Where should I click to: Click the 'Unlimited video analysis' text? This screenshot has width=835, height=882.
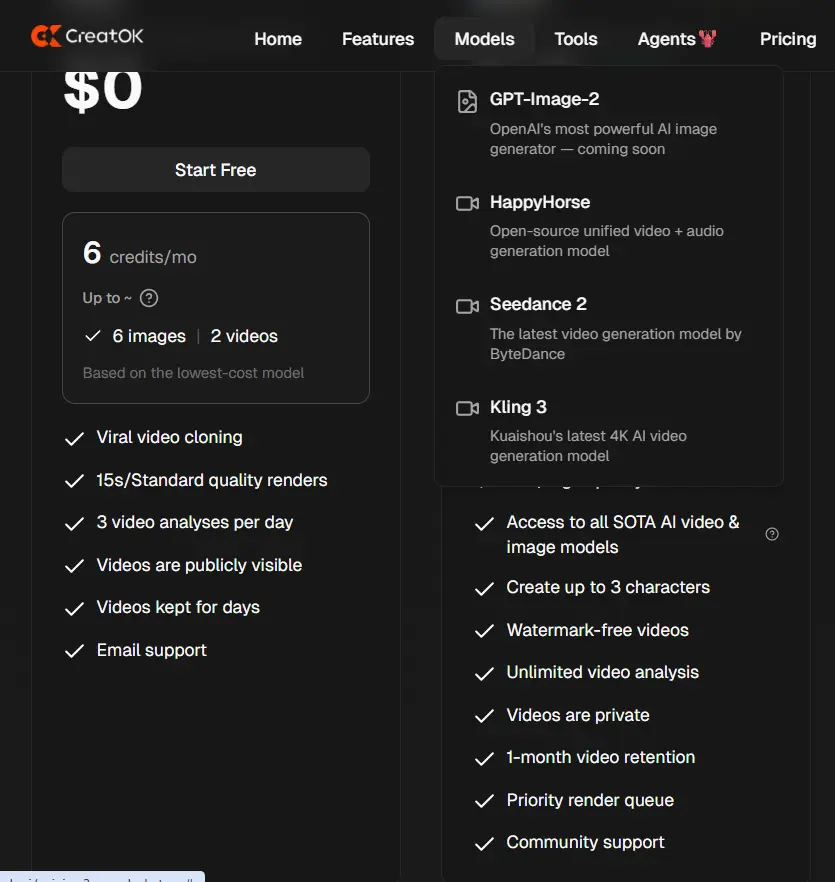point(603,672)
